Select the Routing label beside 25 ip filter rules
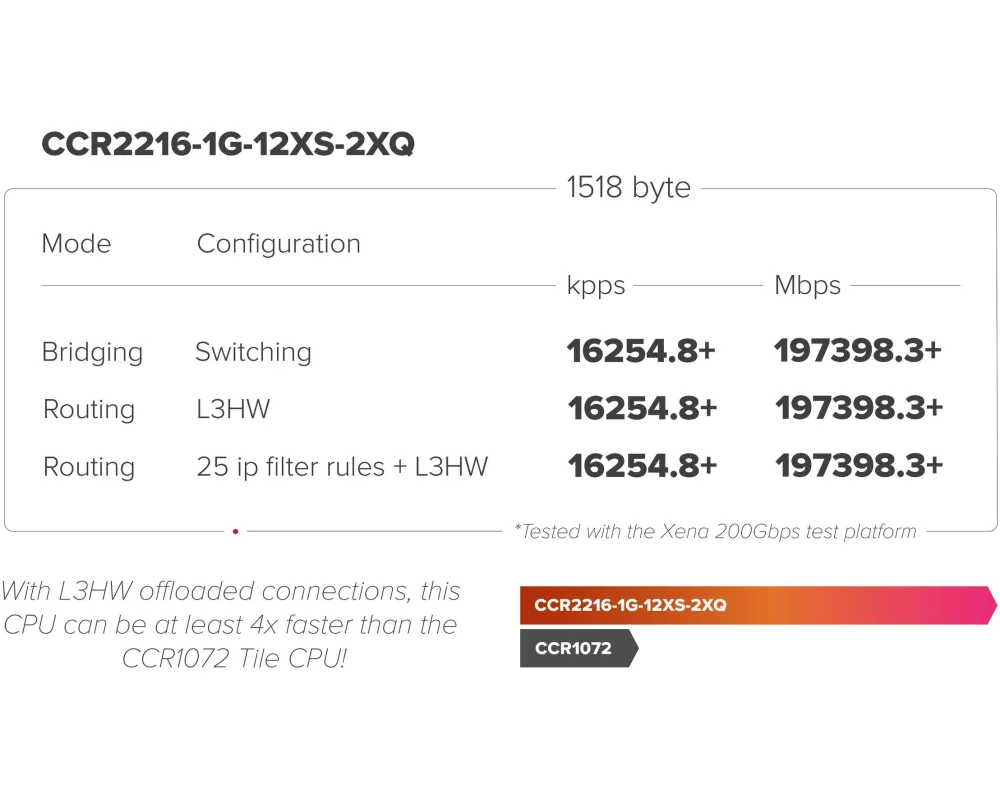The width and height of the screenshot is (1000, 800). pyautogui.click(x=89, y=467)
